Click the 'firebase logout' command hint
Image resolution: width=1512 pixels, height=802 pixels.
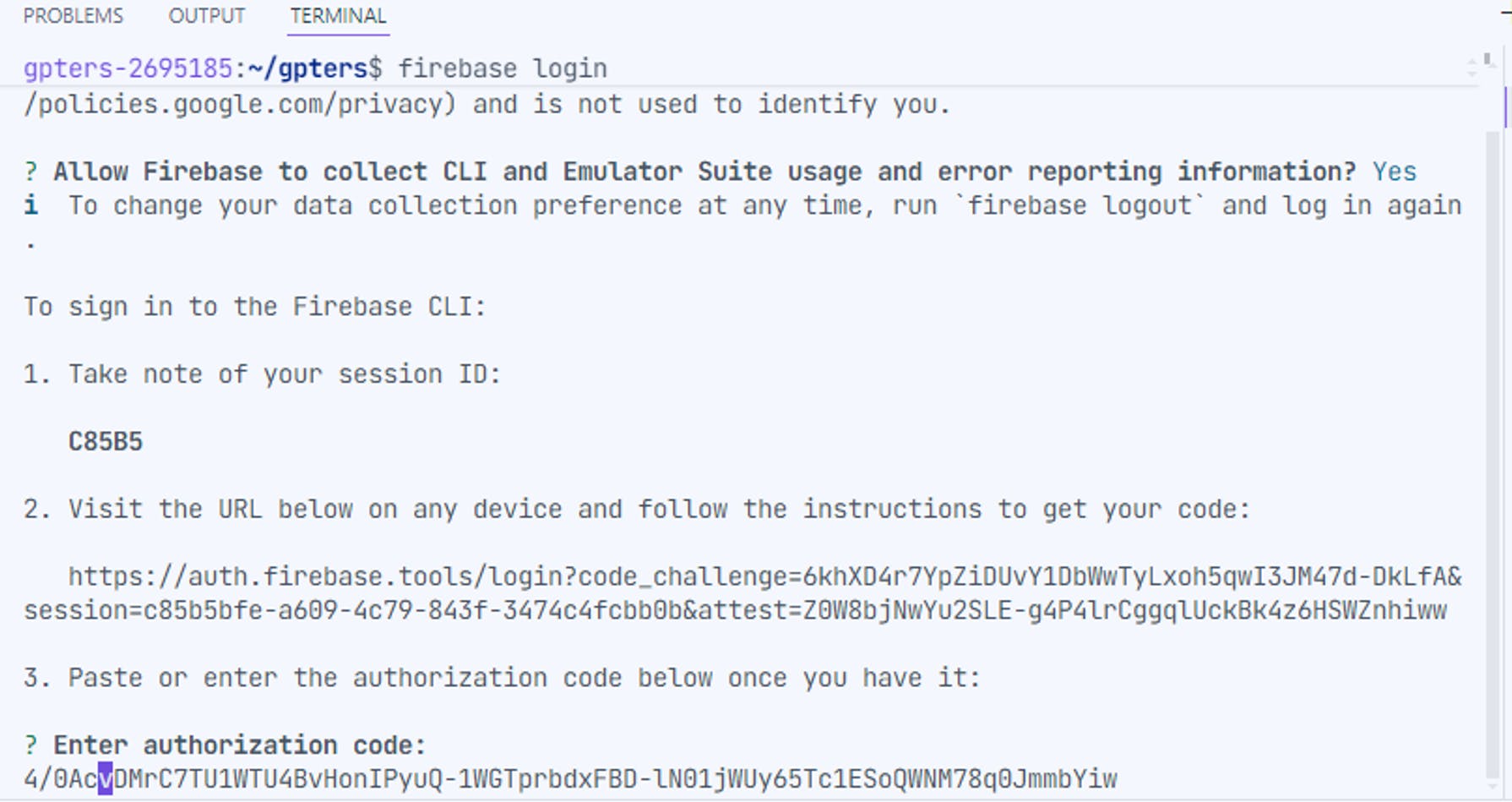[x=1080, y=205]
